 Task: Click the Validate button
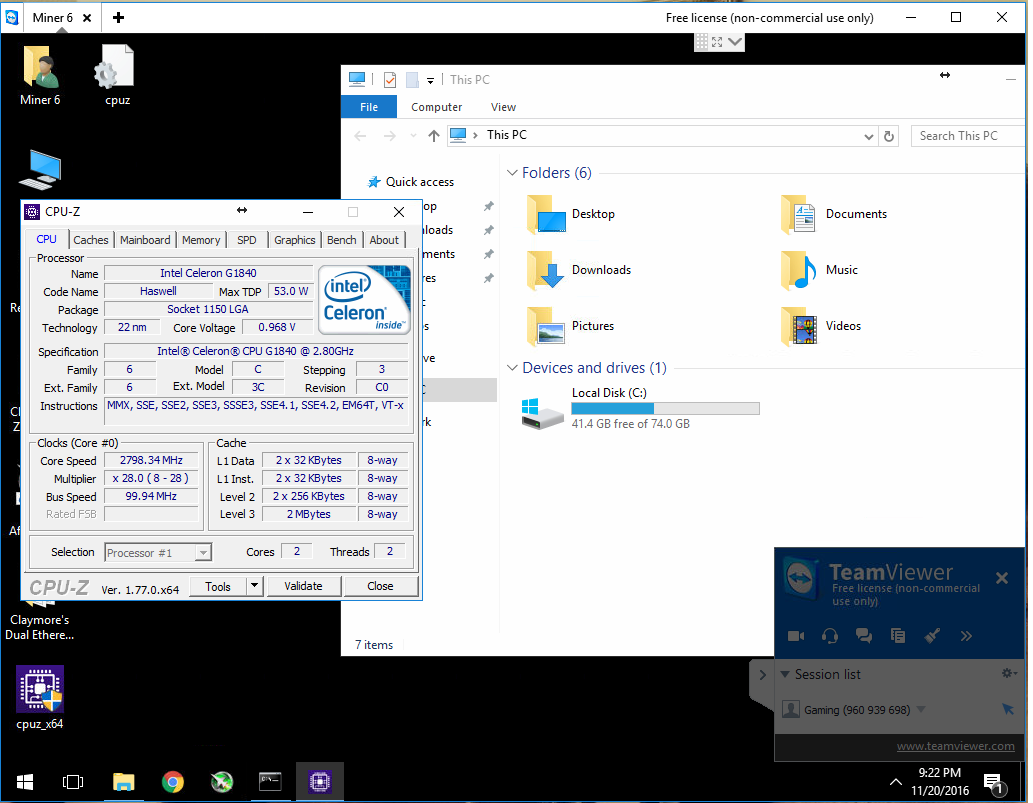(303, 586)
